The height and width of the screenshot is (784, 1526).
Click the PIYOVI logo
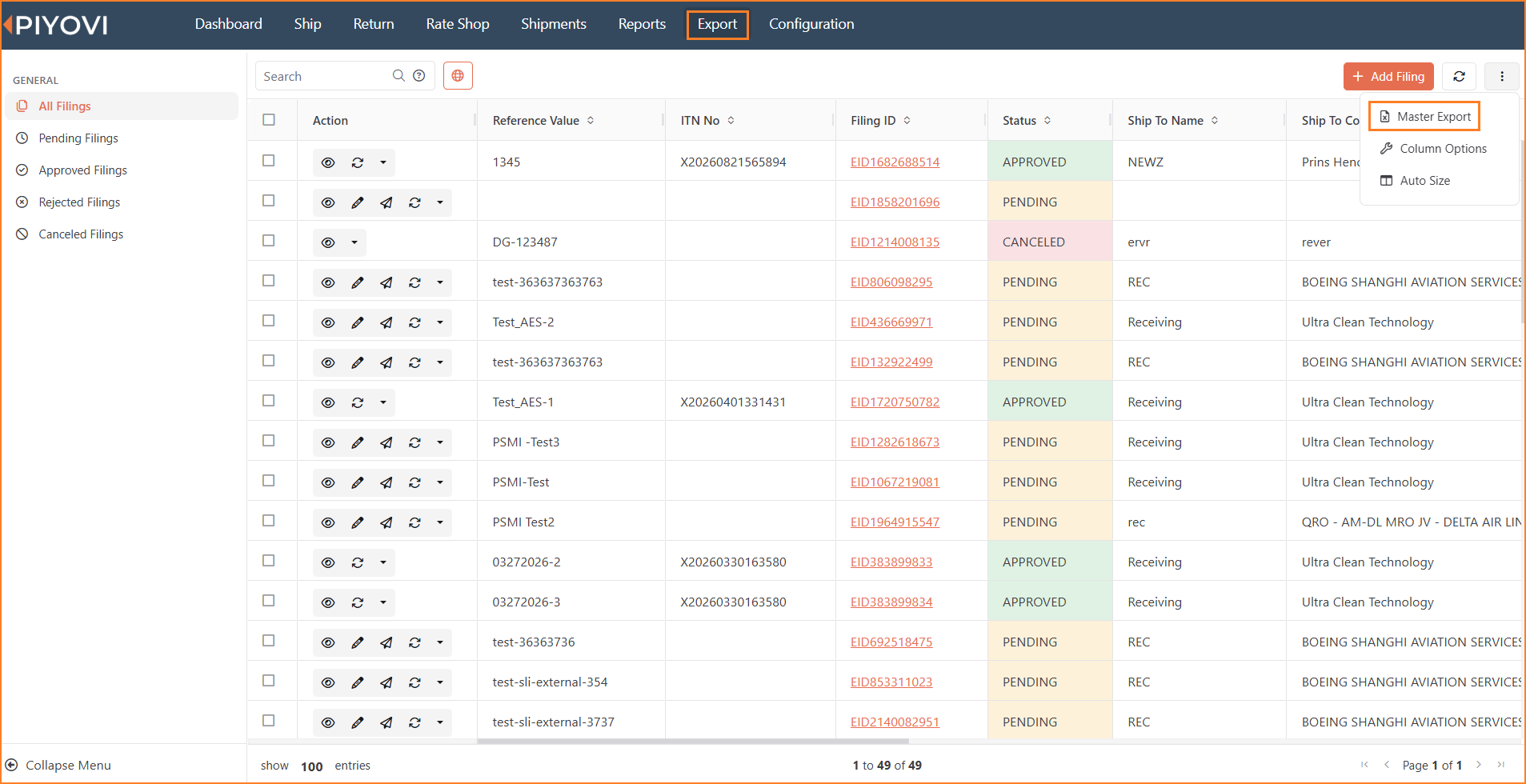pyautogui.click(x=56, y=25)
